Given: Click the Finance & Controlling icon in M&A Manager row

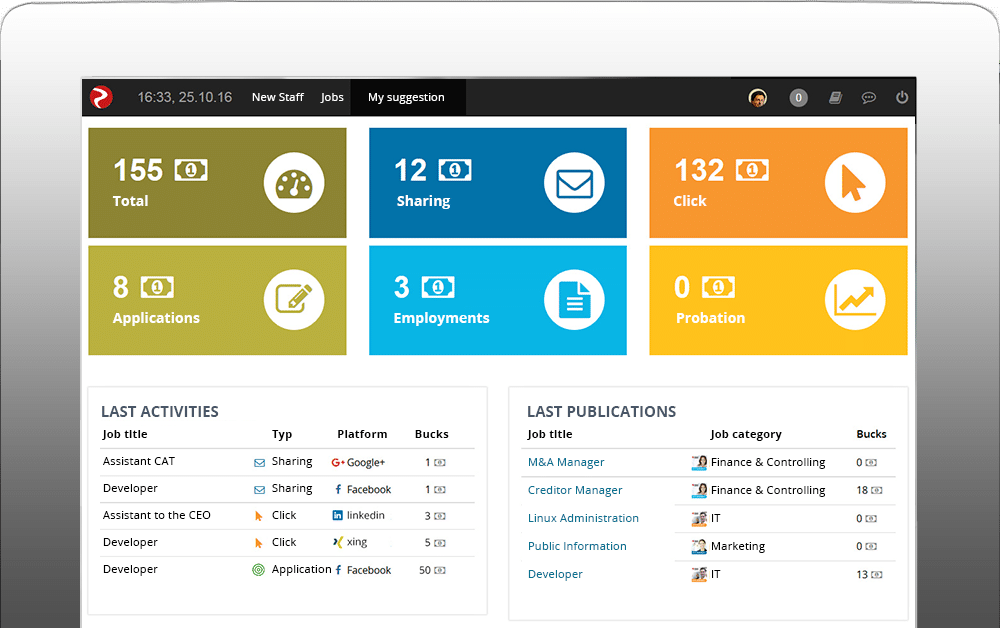Looking at the screenshot, I should click(699, 462).
